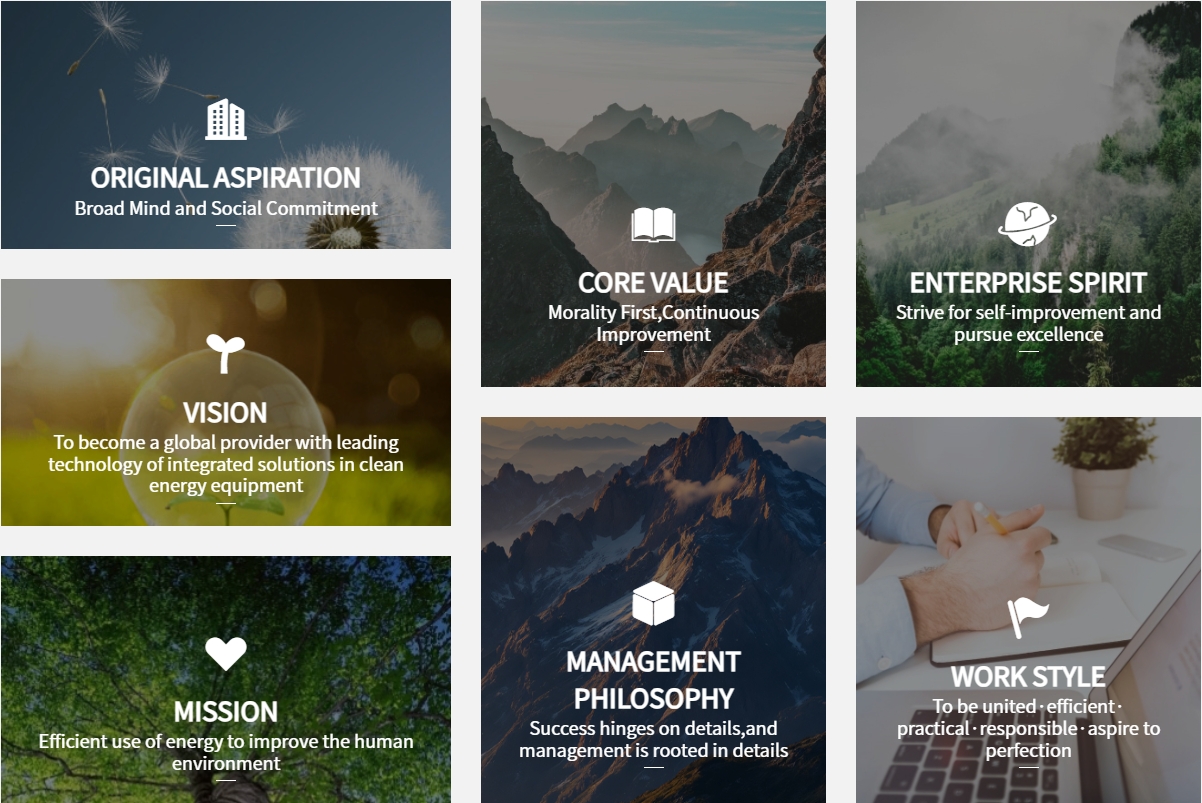
Task: Open the ENTERPRISE SPIRIT heading
Action: pos(1028,283)
